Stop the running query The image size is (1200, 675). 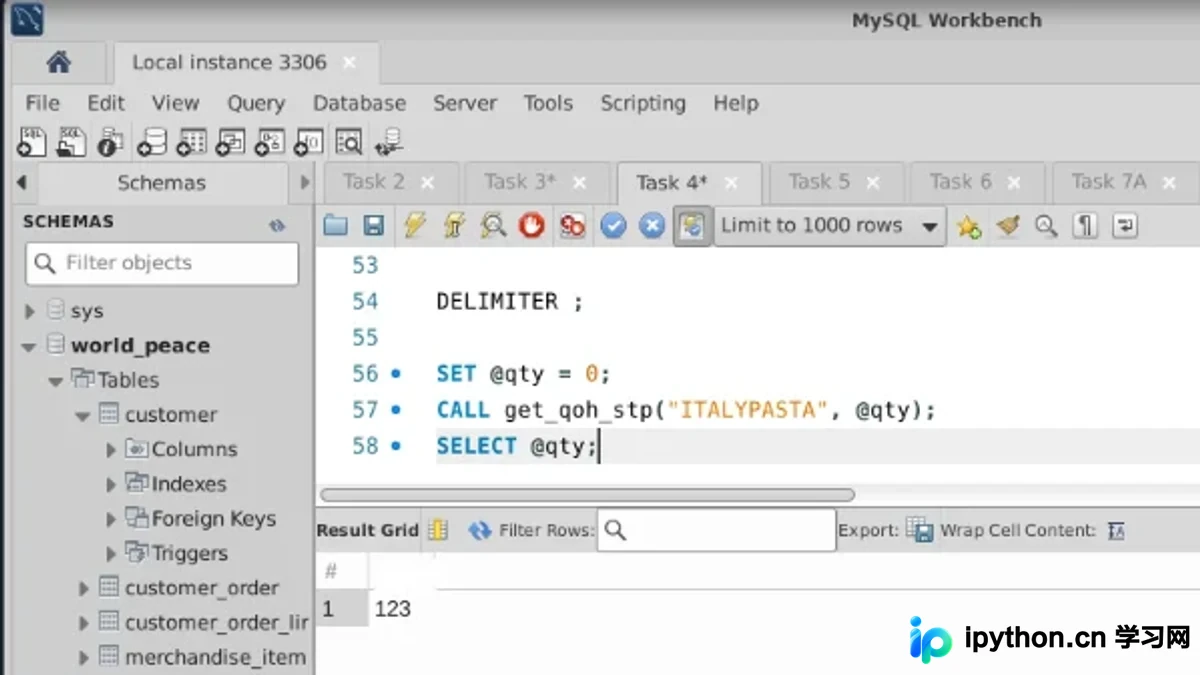[x=531, y=226]
